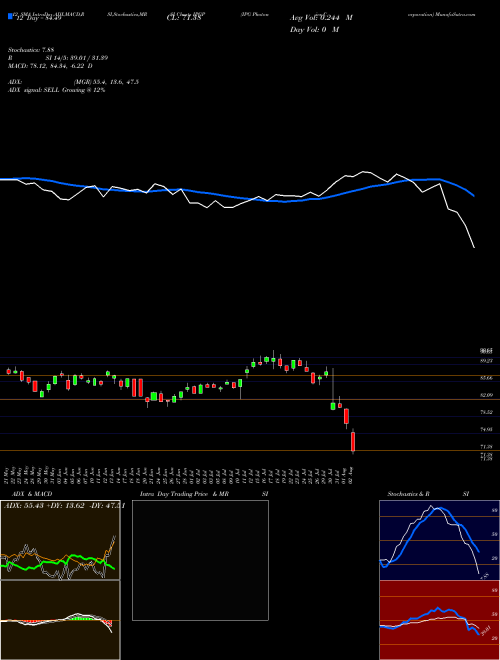
Task: Click the '(MGR) 55.4, 13.6, 47.5' ADX values
Action: coord(106,82)
